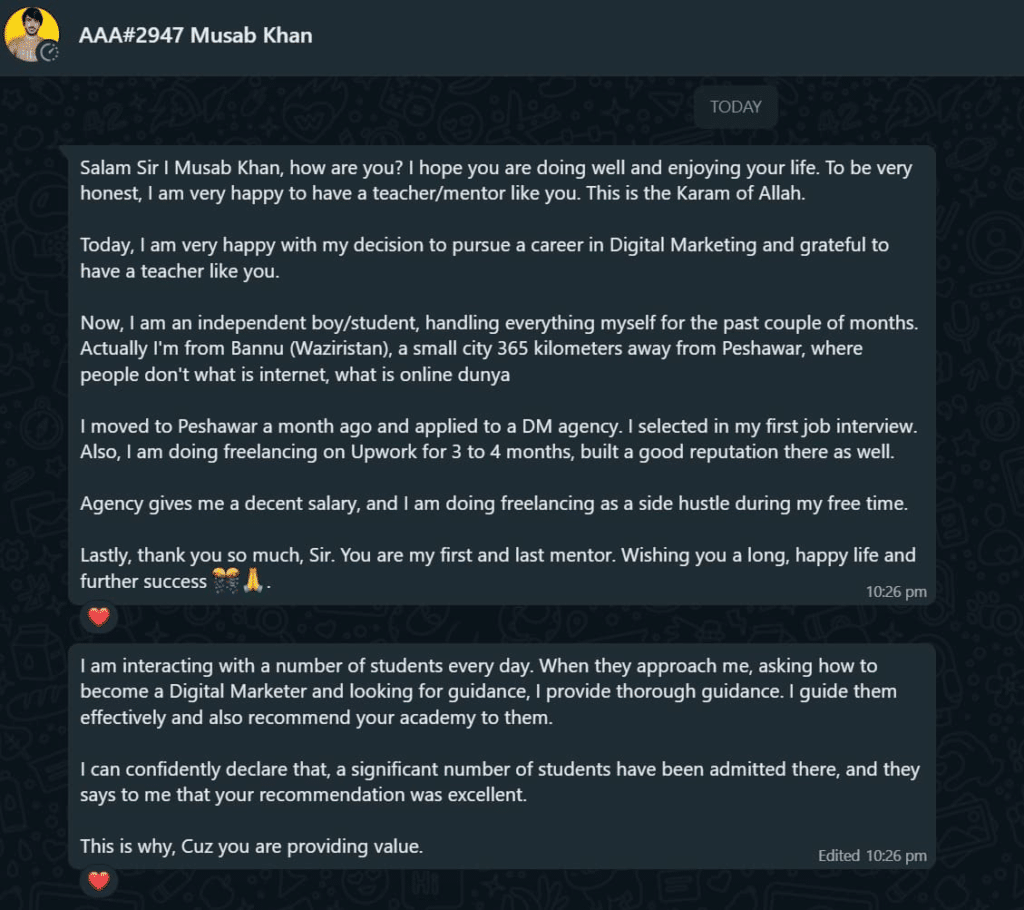
Task: Click the 'I moved to Peshawar' paragraph
Action: 498,439
